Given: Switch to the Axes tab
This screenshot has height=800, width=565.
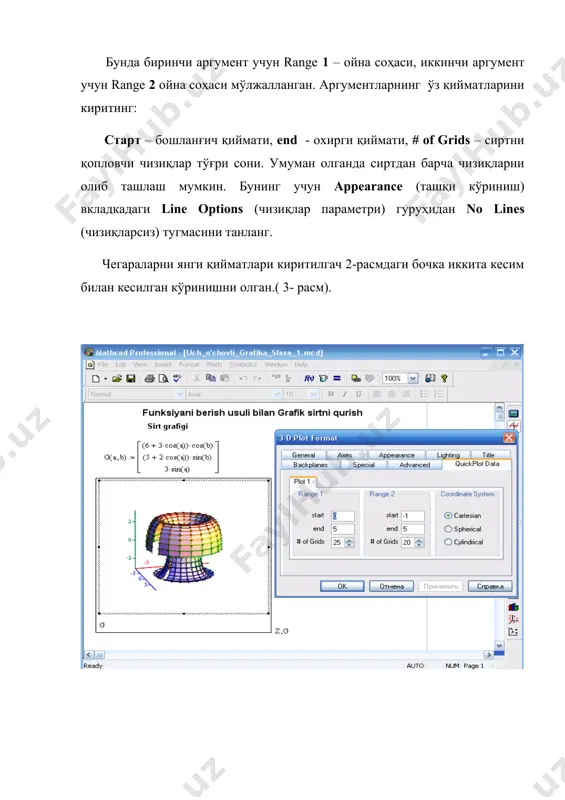Looking at the screenshot, I should point(345,455).
